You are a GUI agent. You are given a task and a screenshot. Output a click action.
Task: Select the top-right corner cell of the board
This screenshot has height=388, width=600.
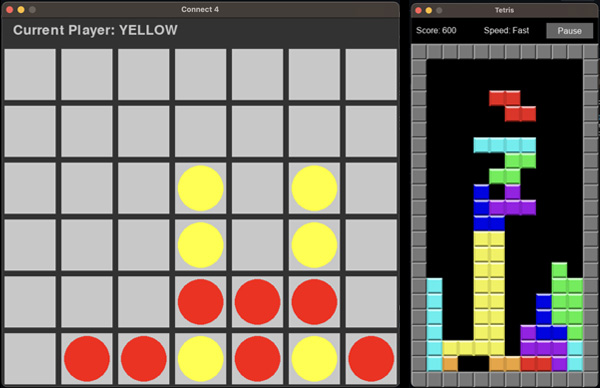[x=371, y=74]
